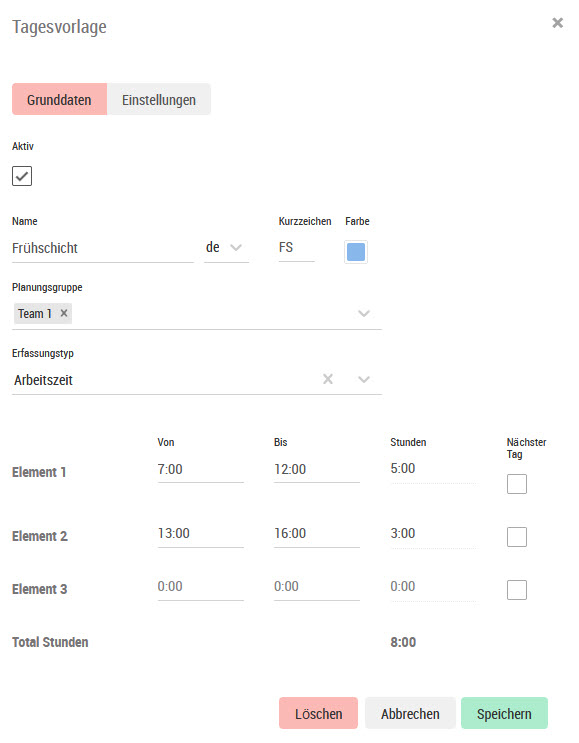
Task: Focus the Name field containing Frühschicht
Action: (x=103, y=248)
